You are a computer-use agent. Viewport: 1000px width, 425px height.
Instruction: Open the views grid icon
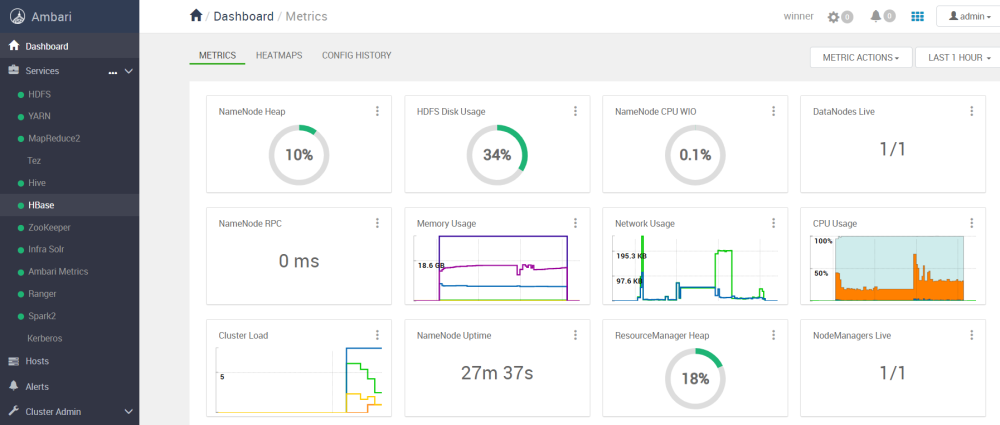[917, 17]
